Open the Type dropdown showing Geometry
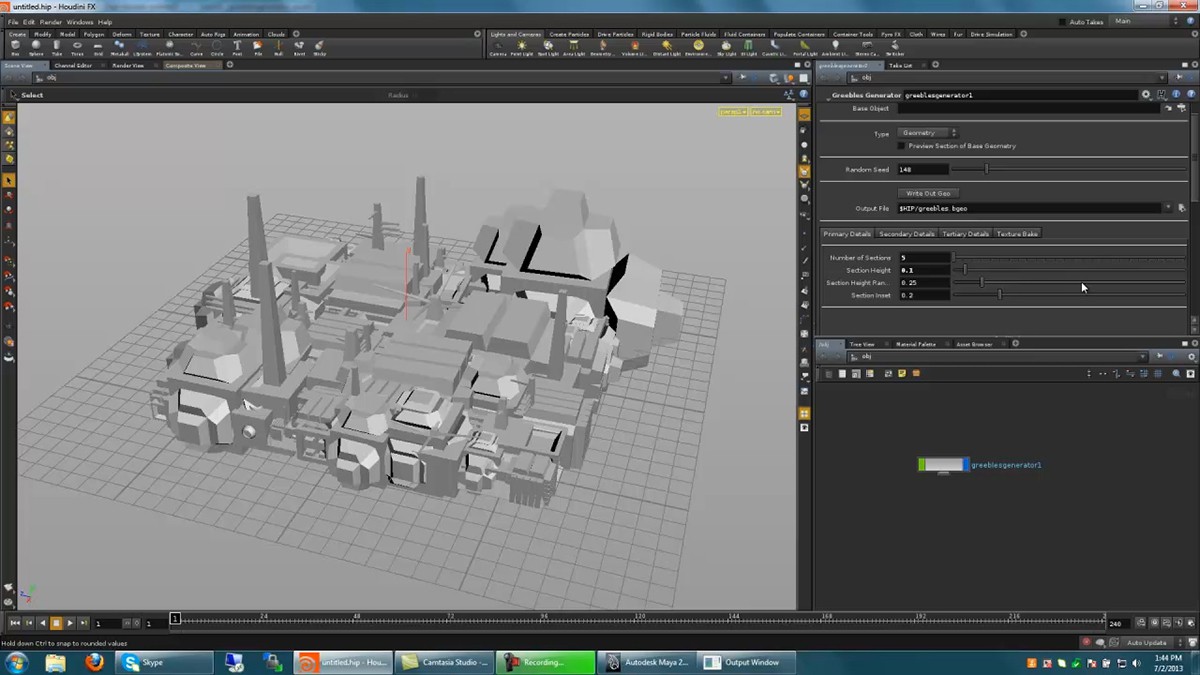Image resolution: width=1200 pixels, height=675 pixels. [x=927, y=132]
